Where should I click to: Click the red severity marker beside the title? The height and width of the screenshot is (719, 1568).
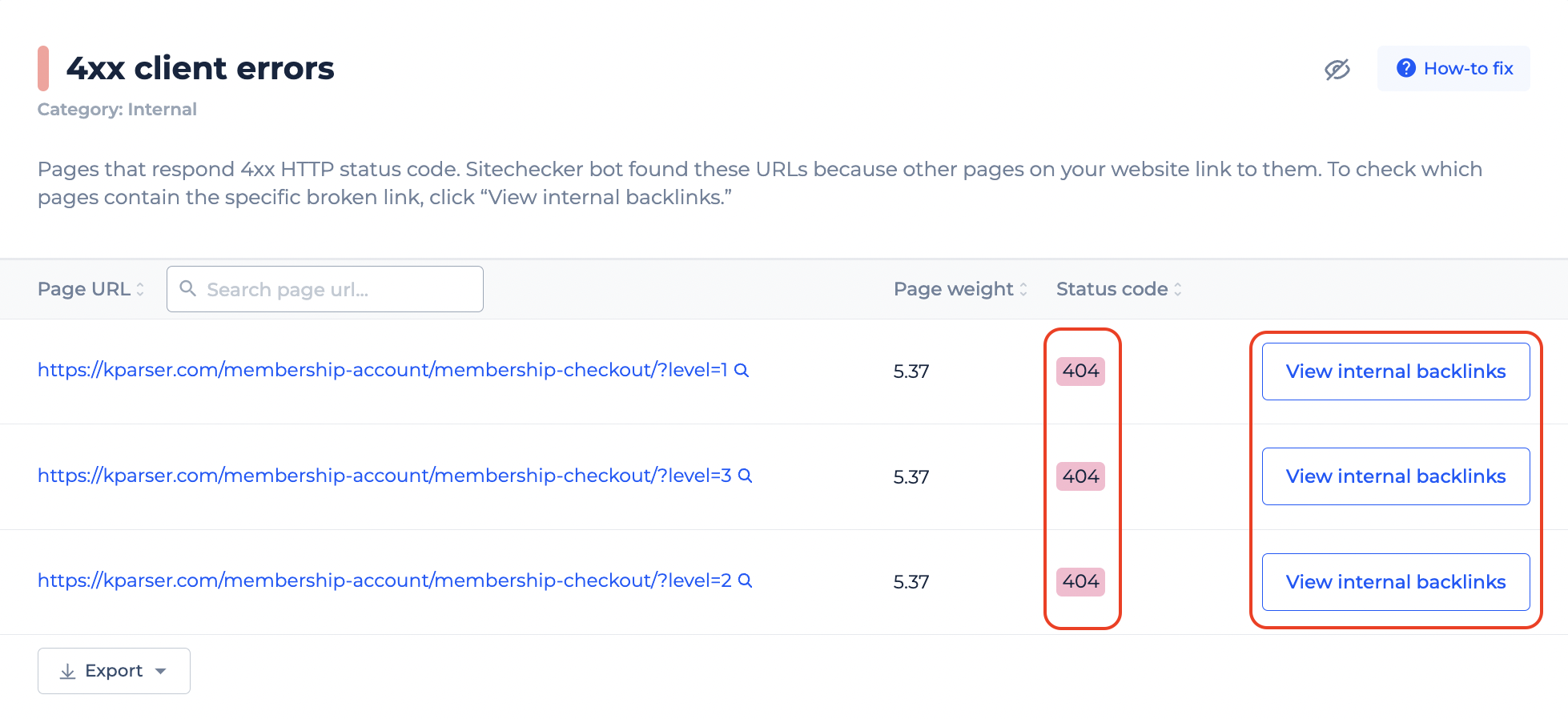coord(43,68)
